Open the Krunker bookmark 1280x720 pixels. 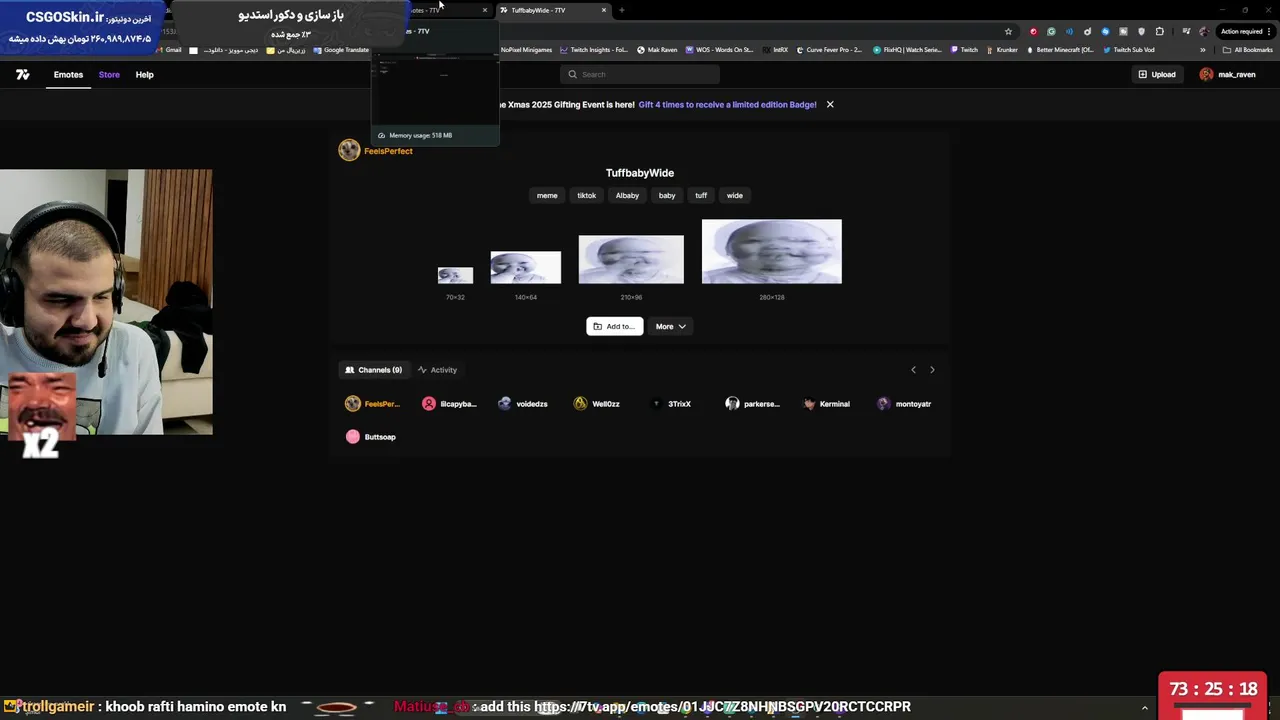click(1002, 50)
